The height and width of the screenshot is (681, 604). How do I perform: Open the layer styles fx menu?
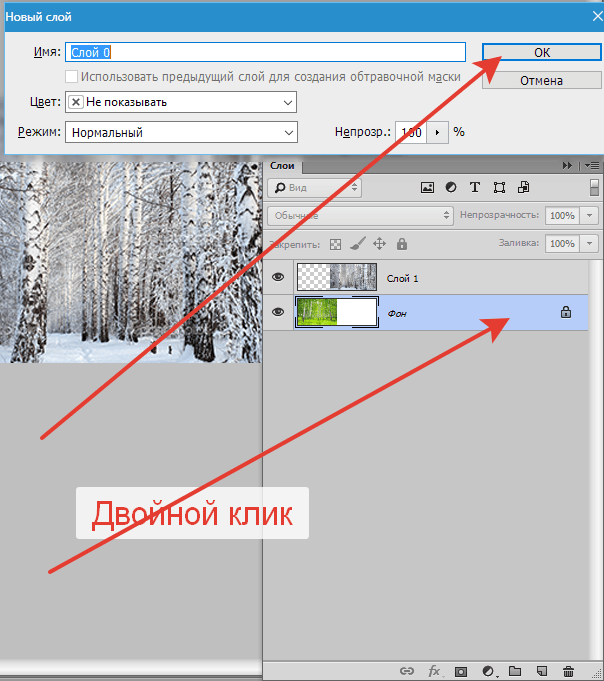[x=435, y=671]
